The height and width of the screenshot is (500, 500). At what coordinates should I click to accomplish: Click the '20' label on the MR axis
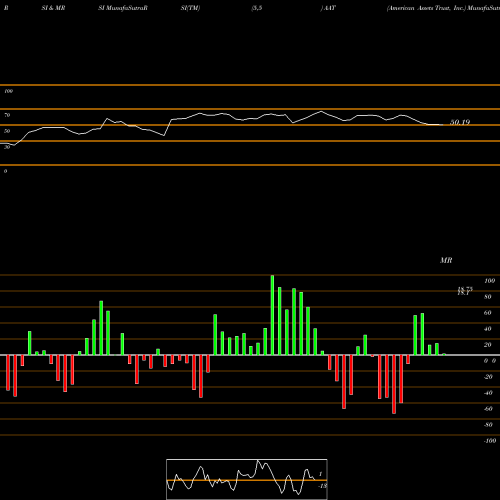point(488,345)
